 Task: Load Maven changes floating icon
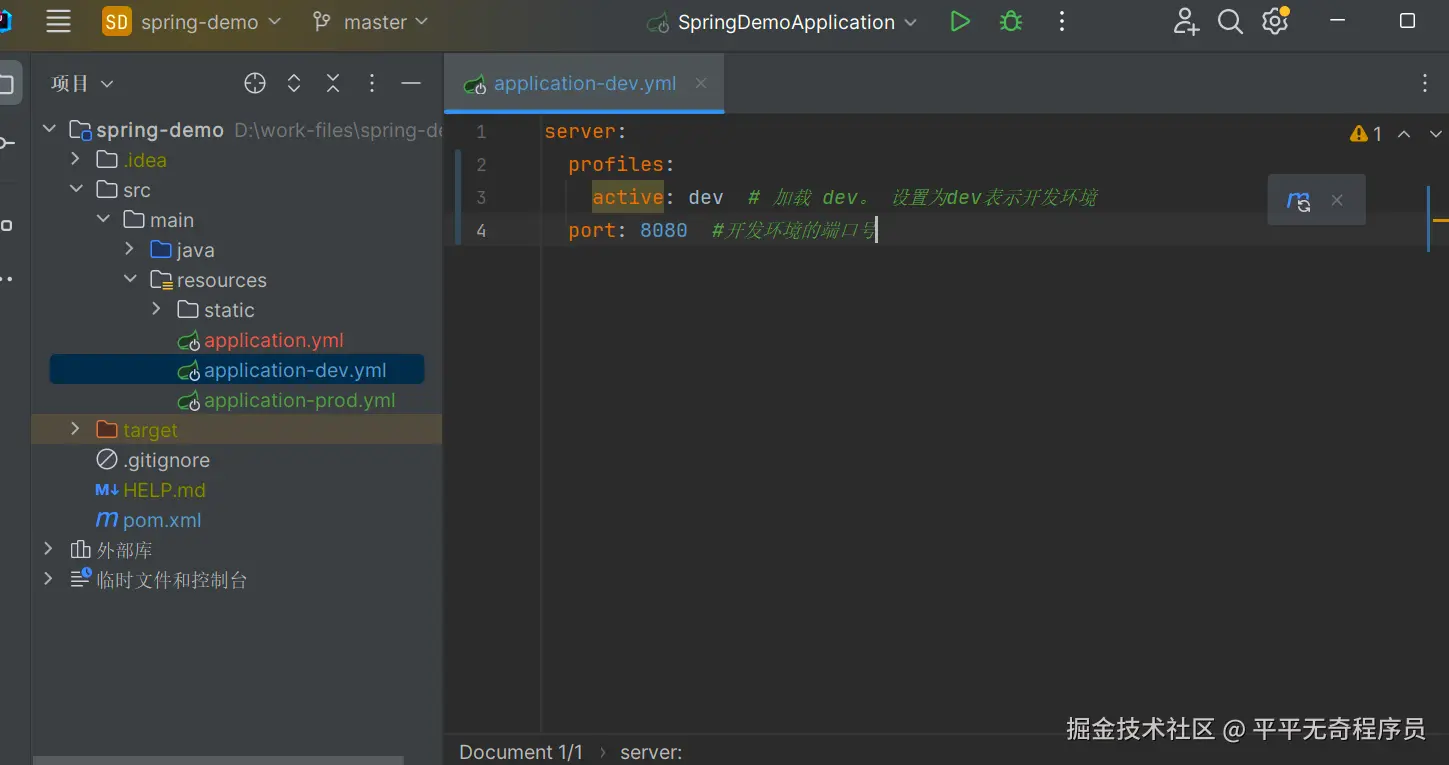(x=1298, y=200)
